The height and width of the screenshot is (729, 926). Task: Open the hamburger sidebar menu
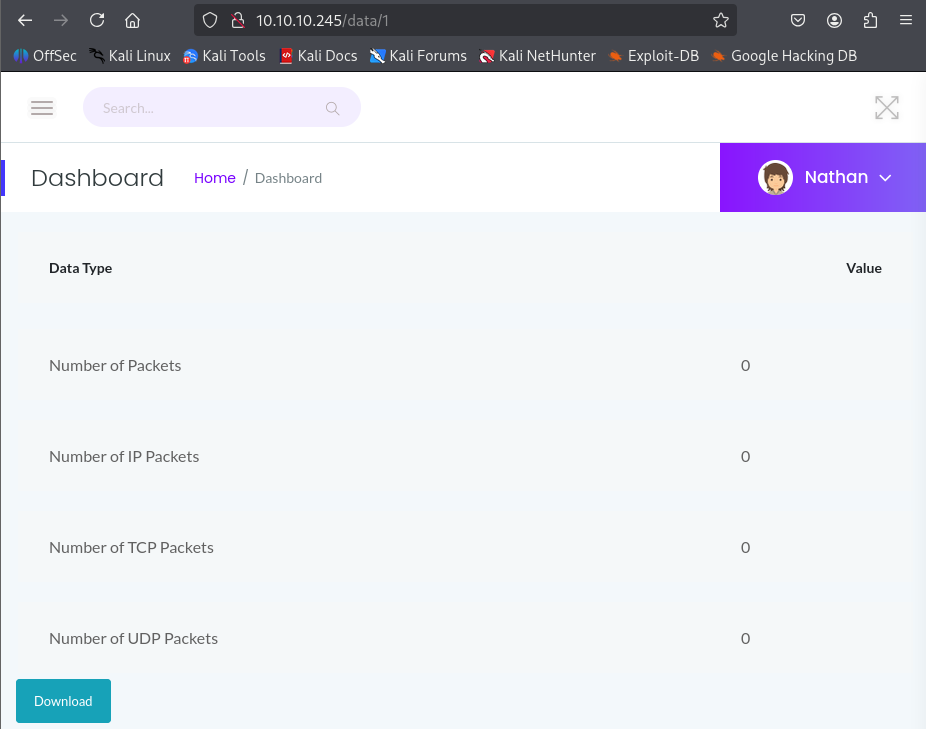pos(42,108)
